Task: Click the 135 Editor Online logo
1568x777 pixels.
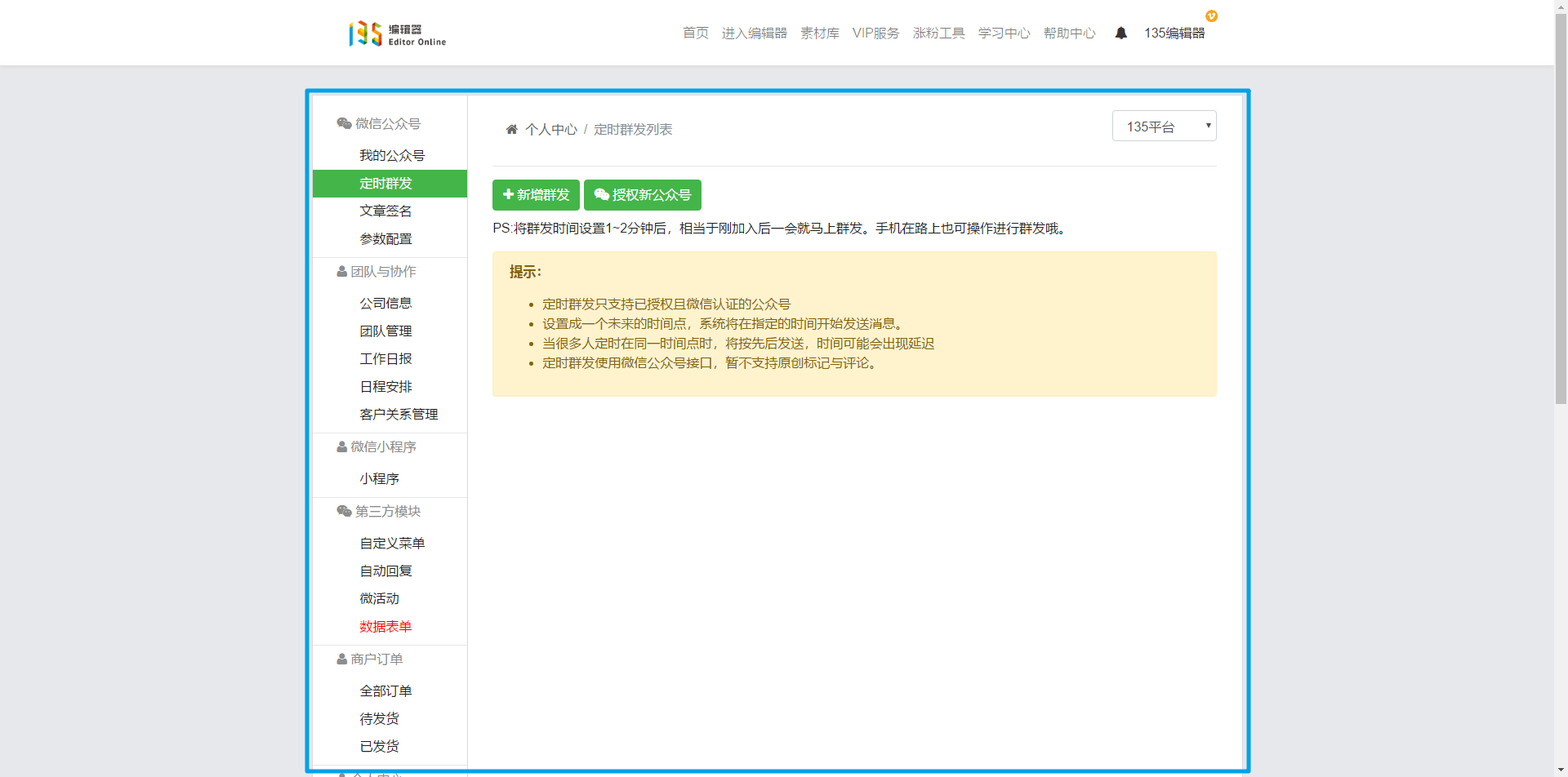Action: (397, 33)
